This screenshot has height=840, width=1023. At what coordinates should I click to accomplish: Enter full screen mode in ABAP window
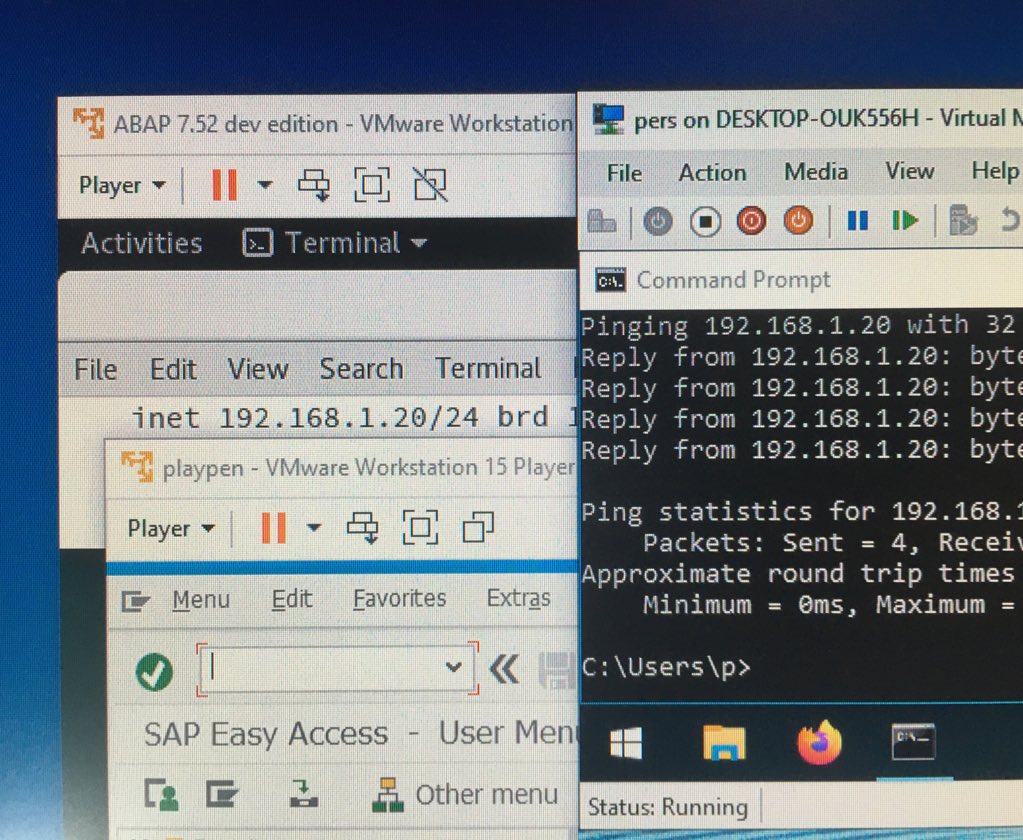(372, 185)
